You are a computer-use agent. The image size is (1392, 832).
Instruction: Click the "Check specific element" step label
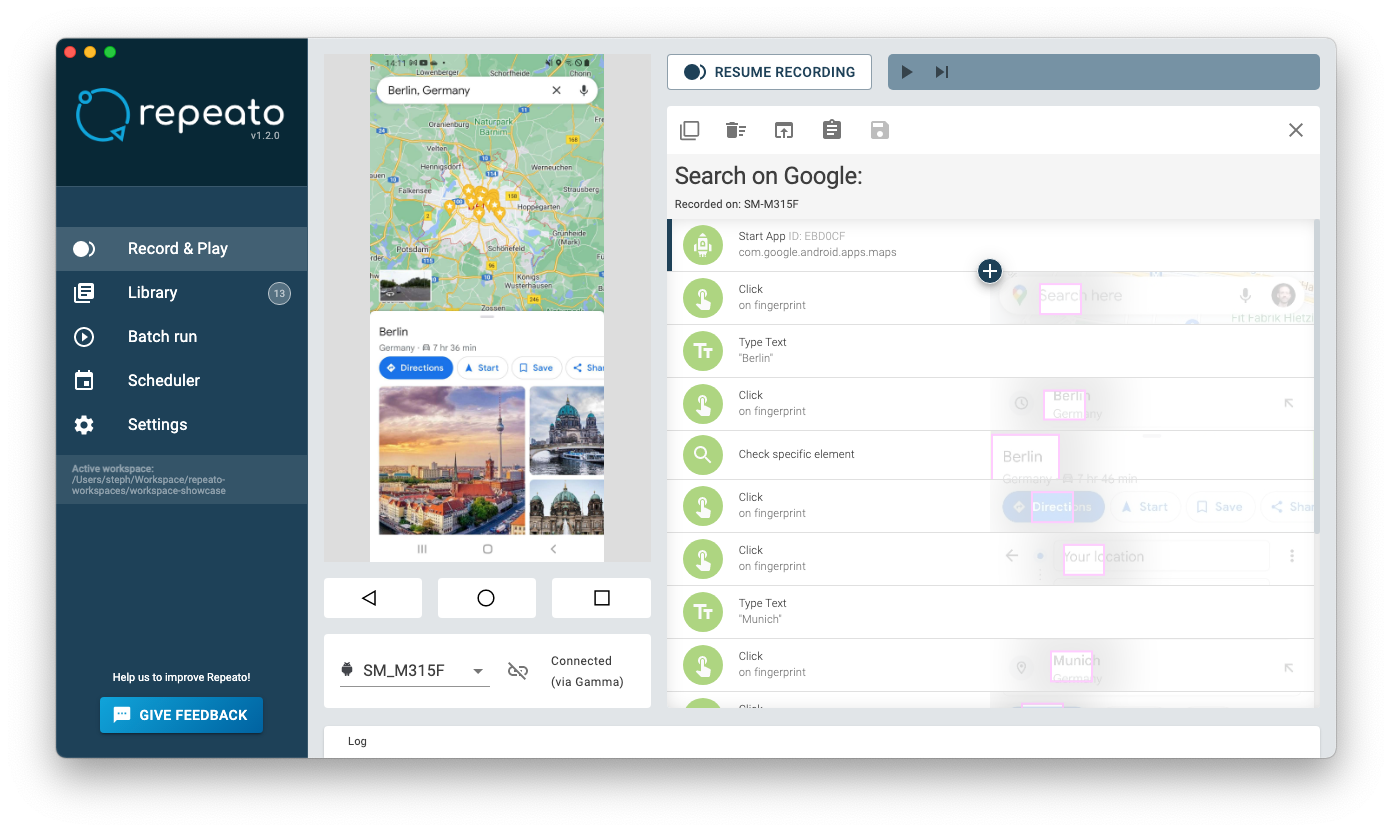pos(797,454)
